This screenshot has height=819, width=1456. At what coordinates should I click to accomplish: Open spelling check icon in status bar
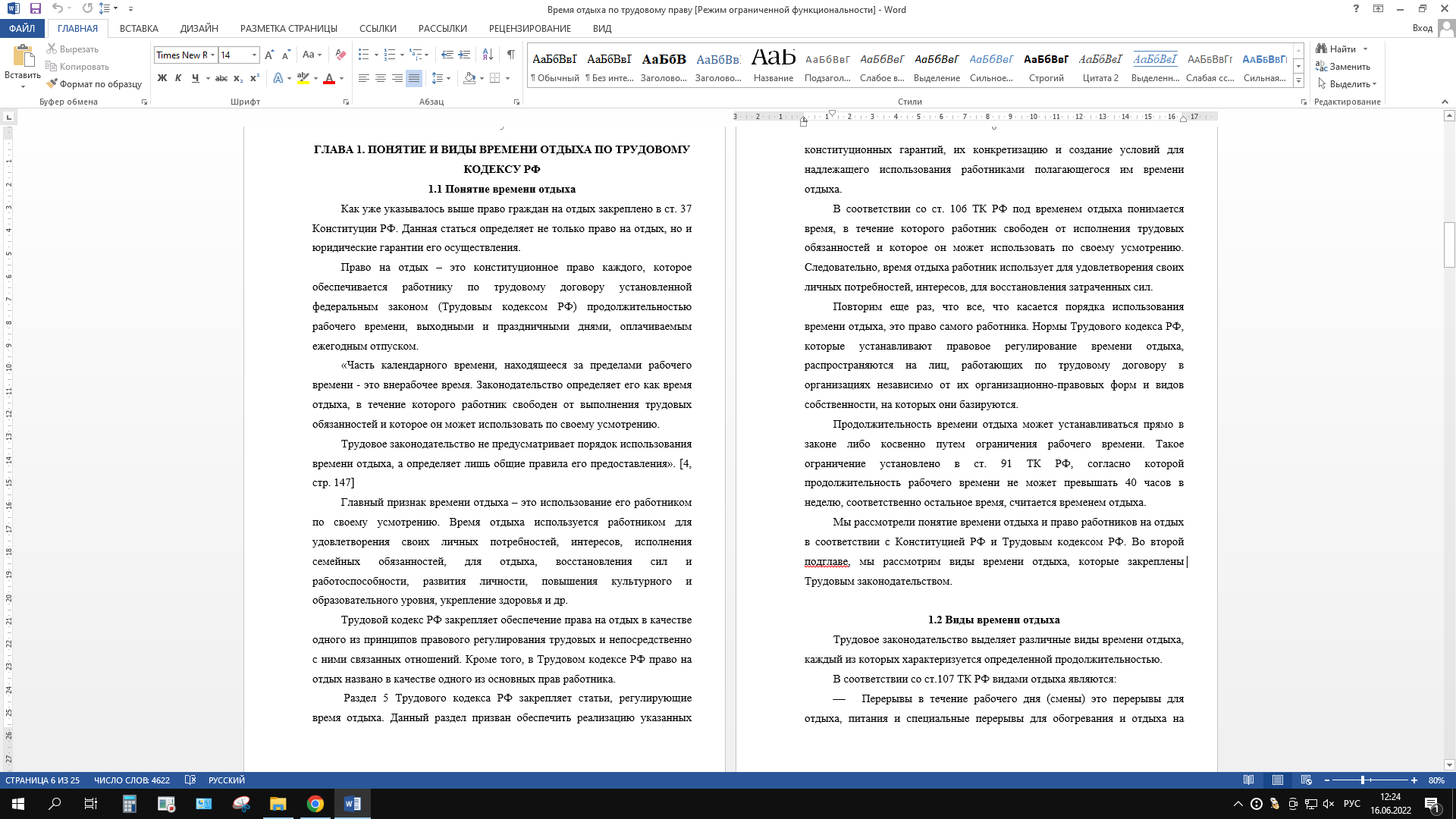point(190,780)
